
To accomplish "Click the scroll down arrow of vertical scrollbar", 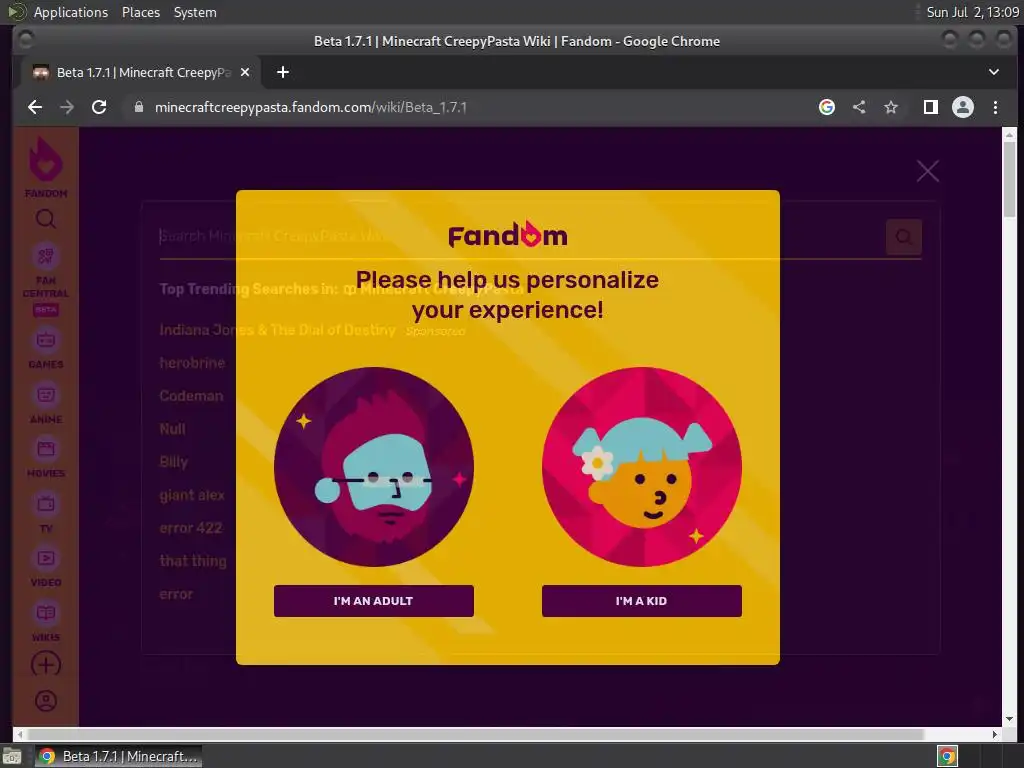I will click(1010, 718).
